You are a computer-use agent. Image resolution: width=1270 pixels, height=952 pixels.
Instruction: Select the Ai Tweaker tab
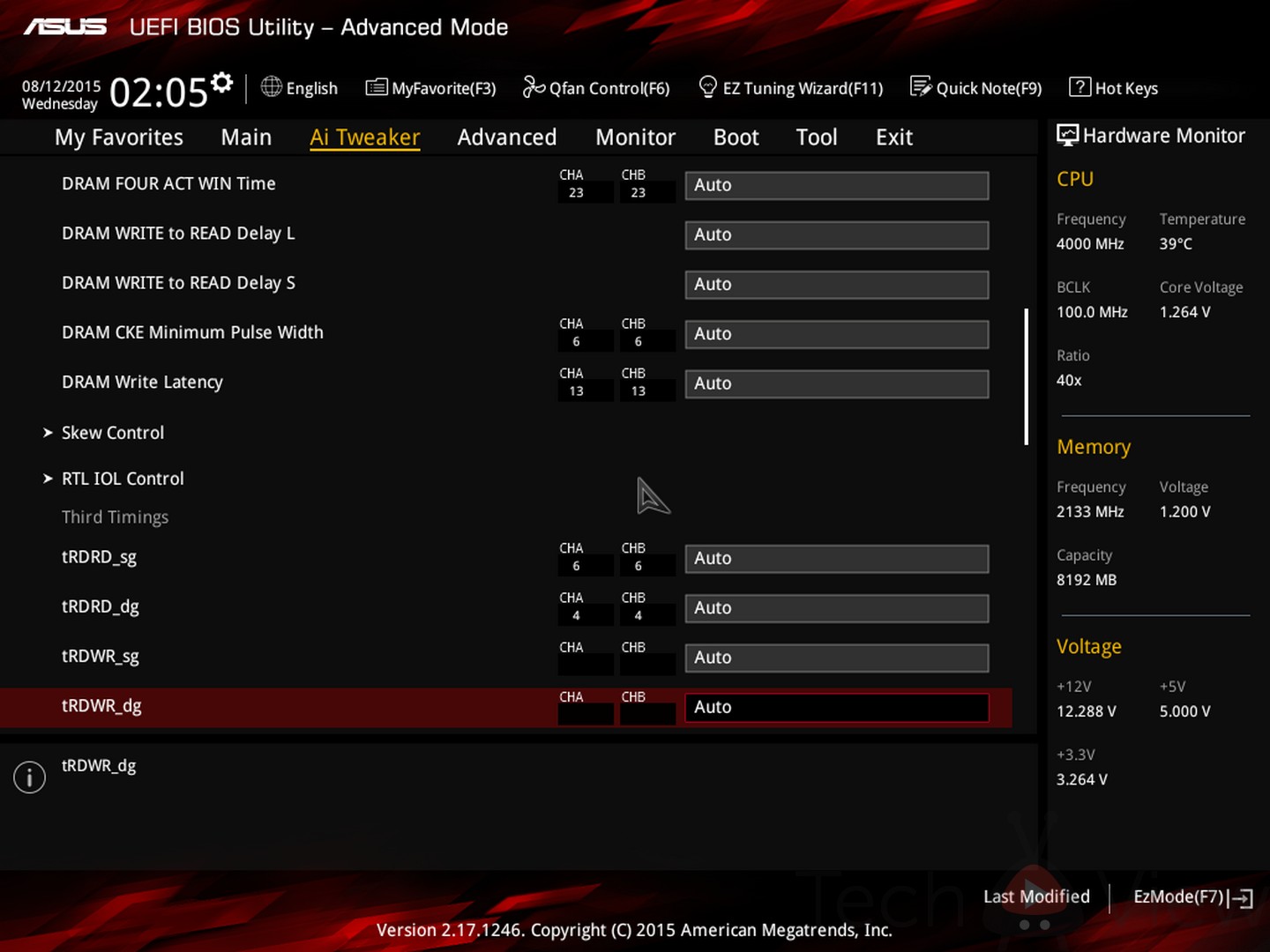365,138
